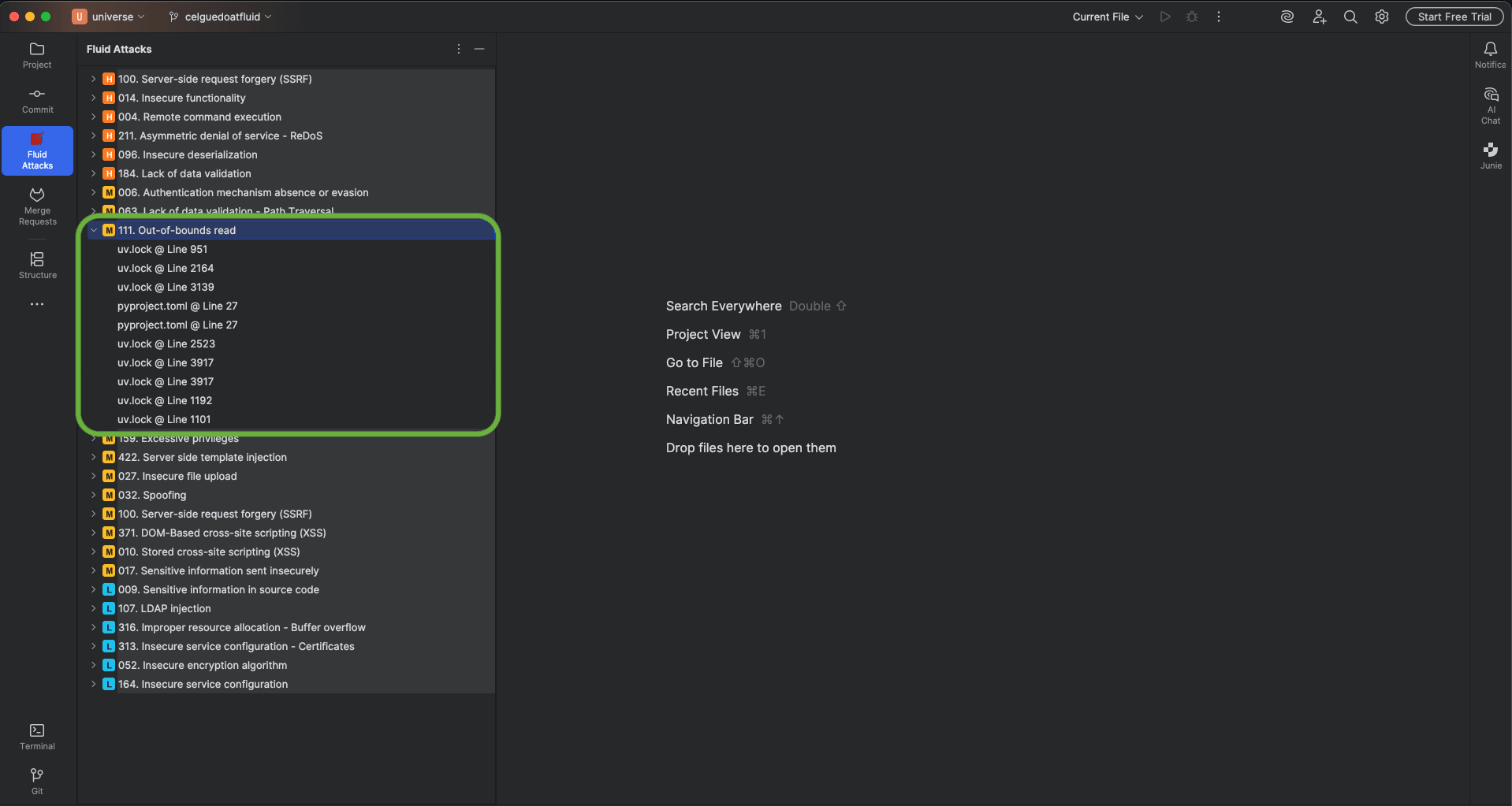Viewport: 1512px width, 806px height.
Task: Open the celguedoatfluid branch dropdown
Action: pyautogui.click(x=220, y=17)
